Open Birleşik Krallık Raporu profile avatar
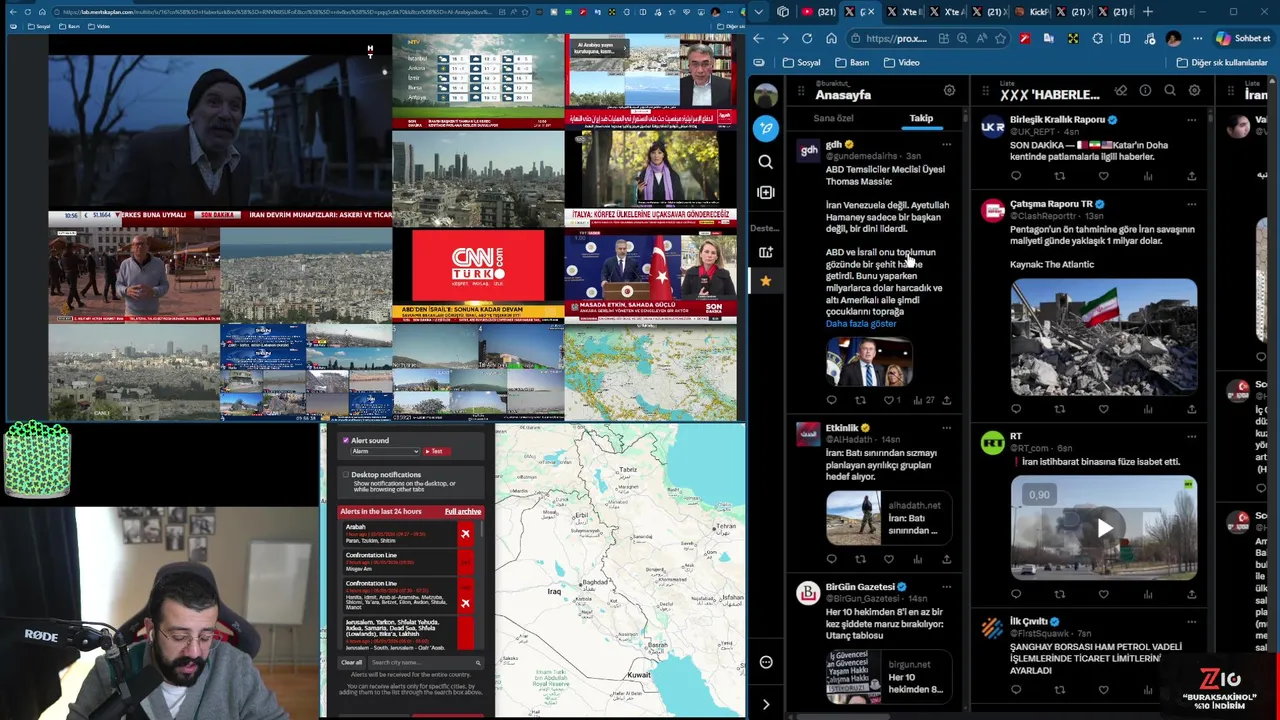 [992, 128]
